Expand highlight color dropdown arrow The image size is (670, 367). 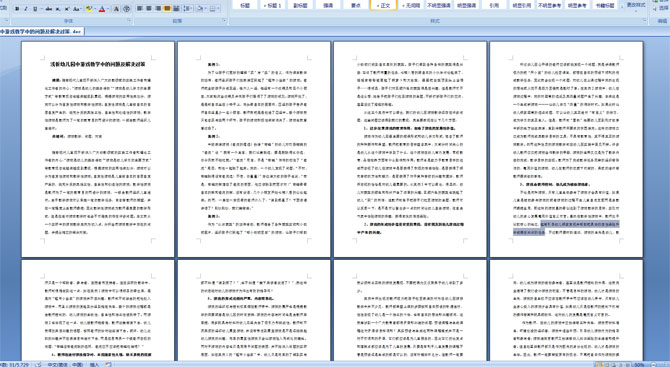pos(95,9)
